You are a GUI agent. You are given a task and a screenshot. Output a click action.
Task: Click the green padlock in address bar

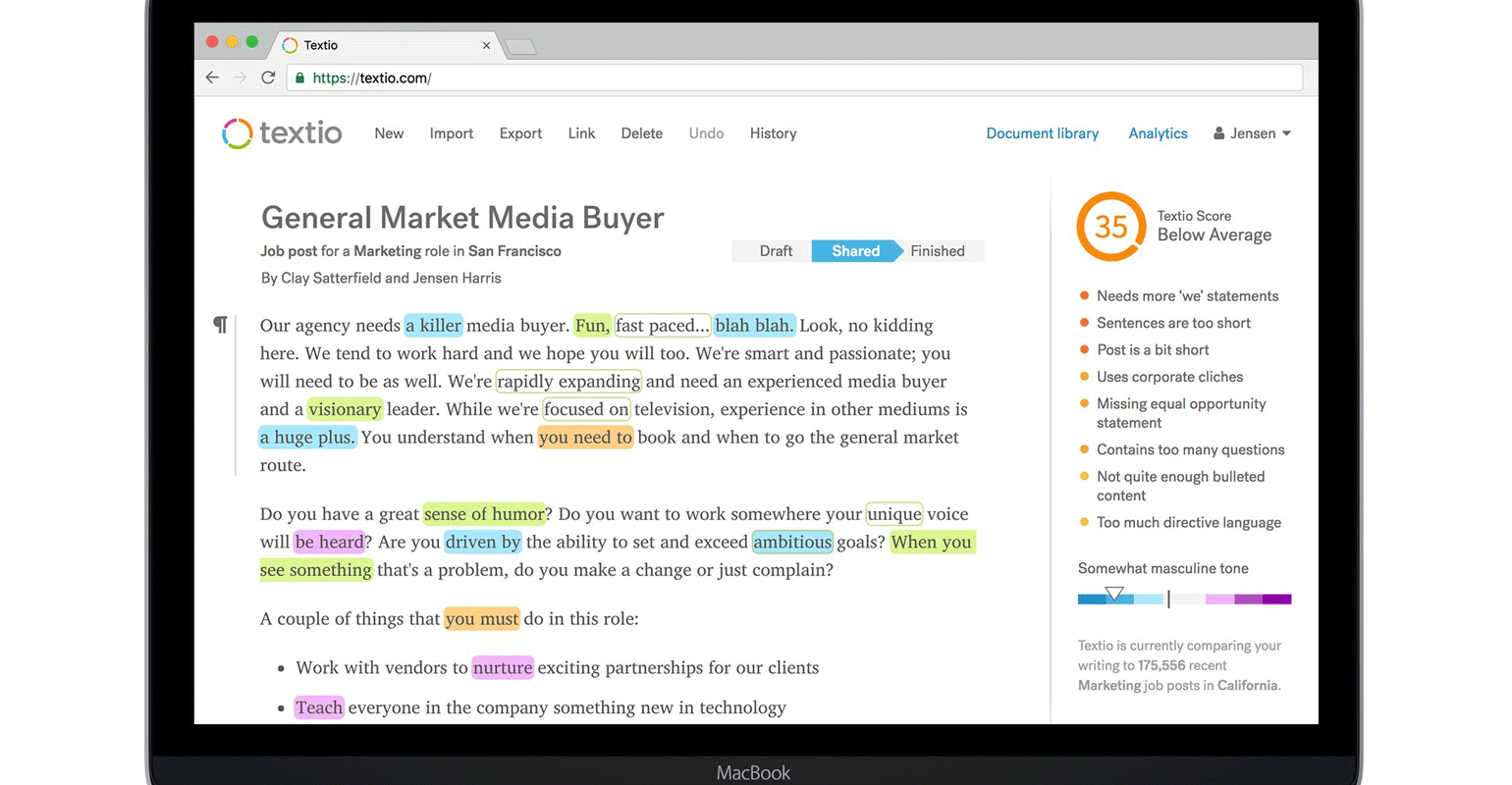coord(300,78)
